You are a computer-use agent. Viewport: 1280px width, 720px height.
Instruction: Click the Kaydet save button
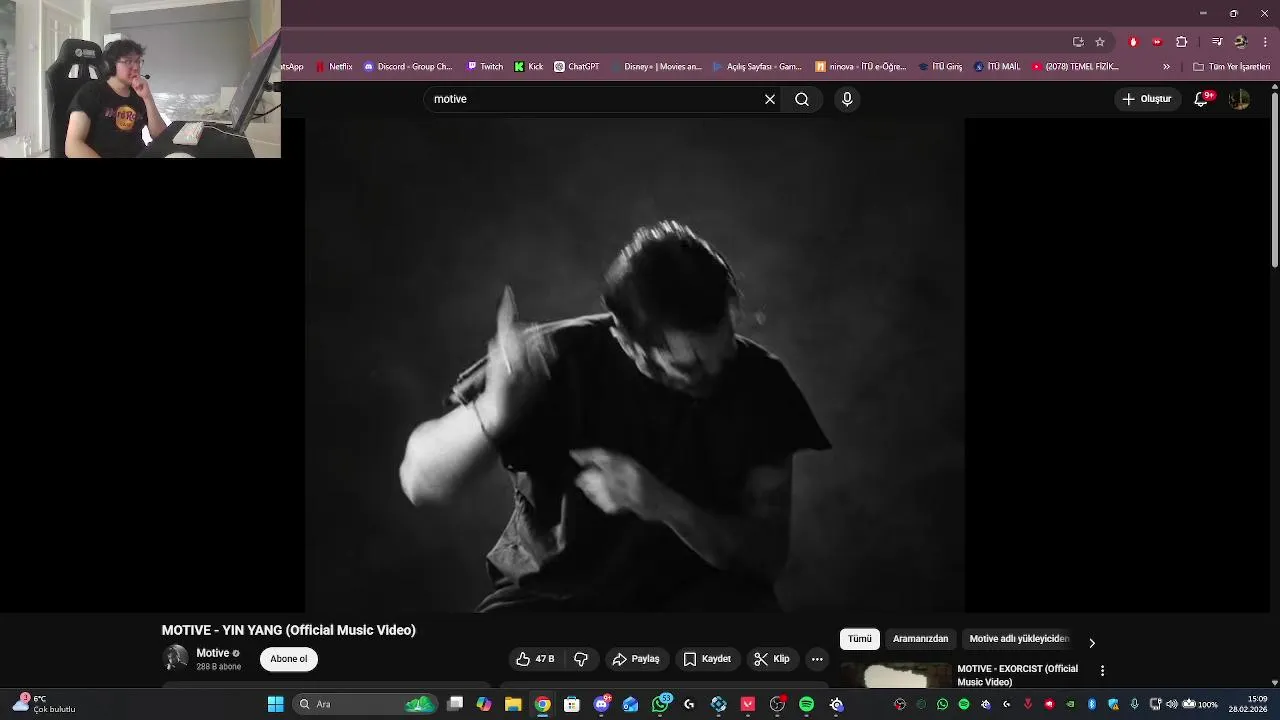click(x=707, y=659)
